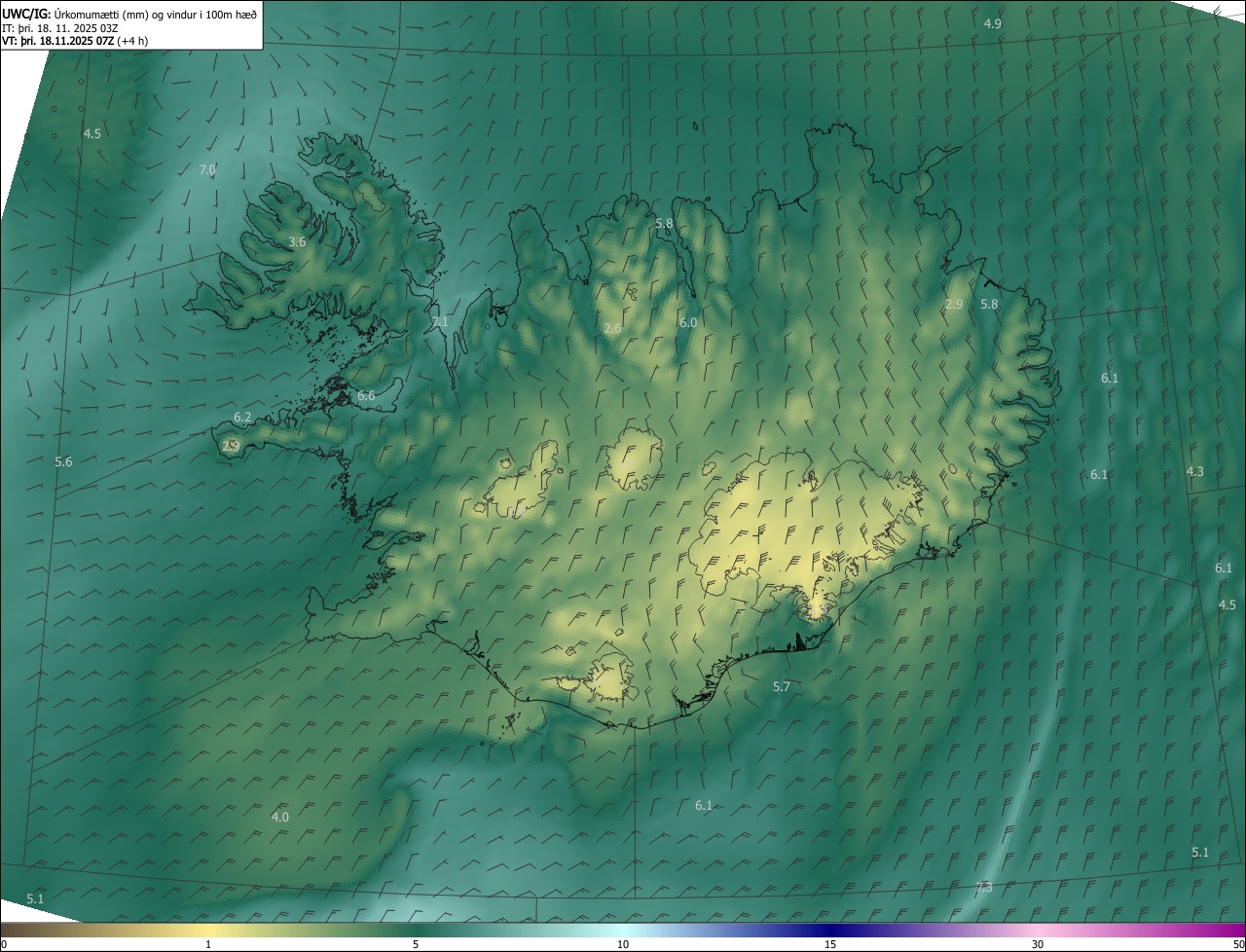Click the 2.6 value label on the map
The height and width of the screenshot is (952, 1246).
point(612,329)
